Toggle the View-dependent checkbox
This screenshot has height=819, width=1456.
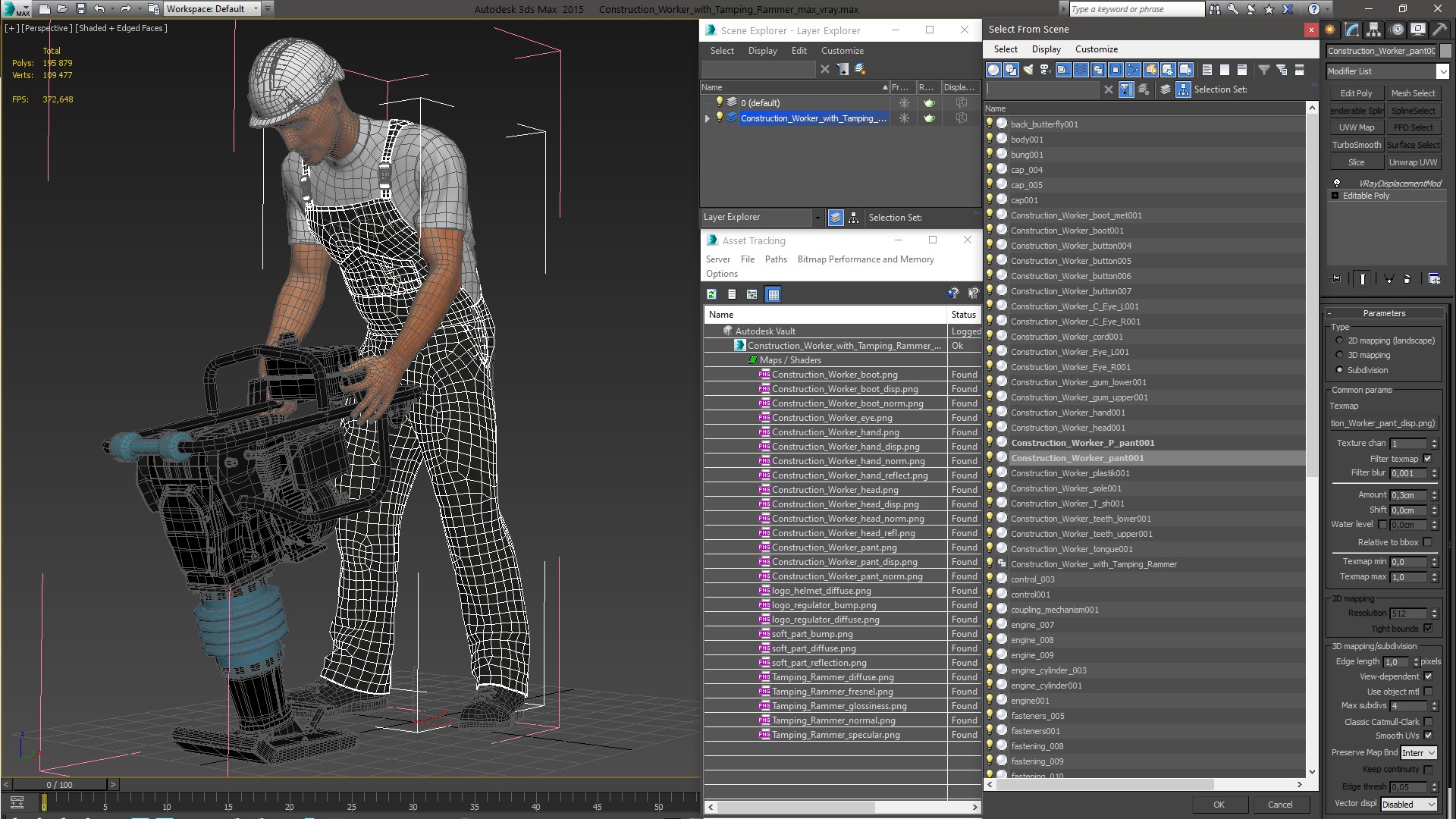[1428, 676]
